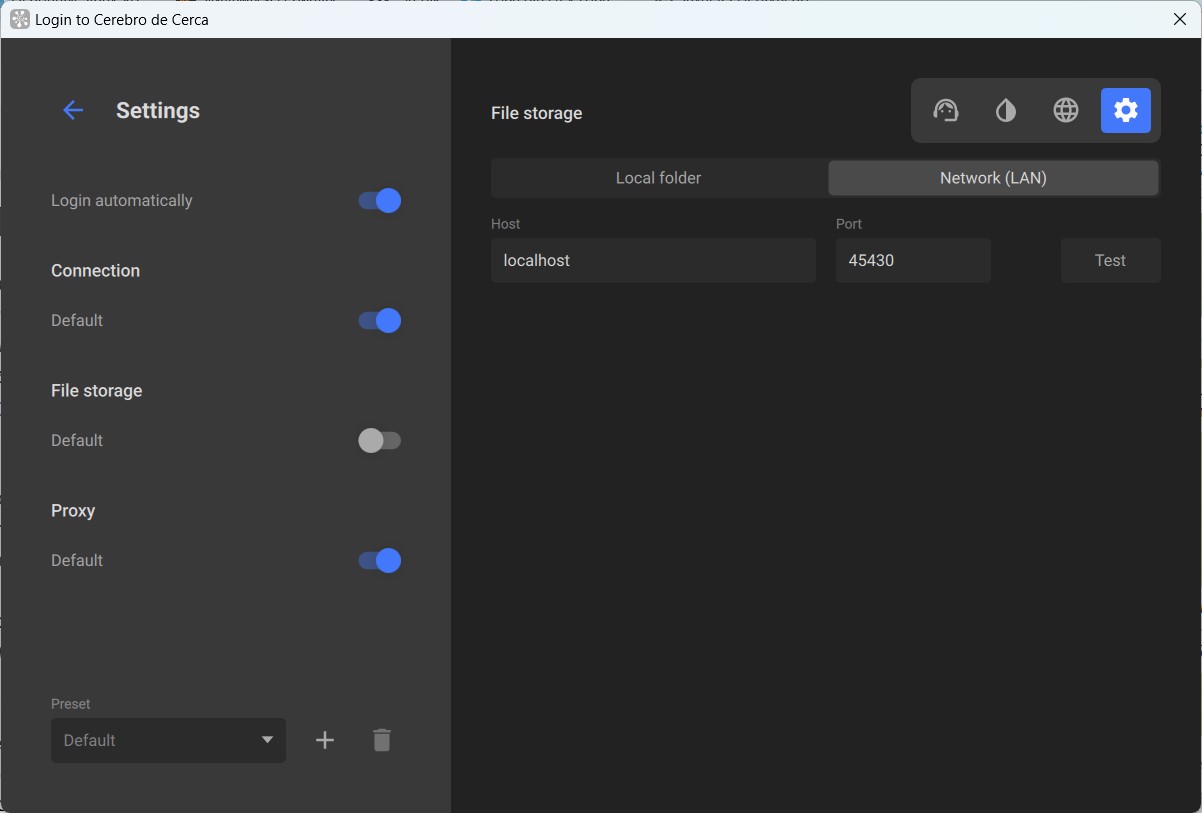Open the support headset icon
The height and width of the screenshot is (813, 1202).
[x=946, y=110]
